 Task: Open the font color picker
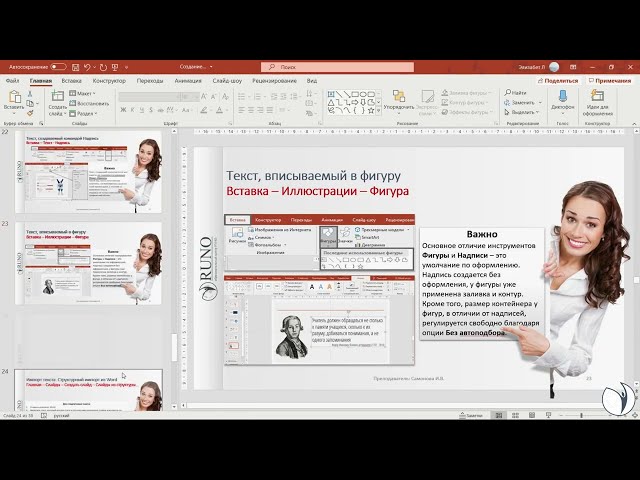[x=220, y=110]
